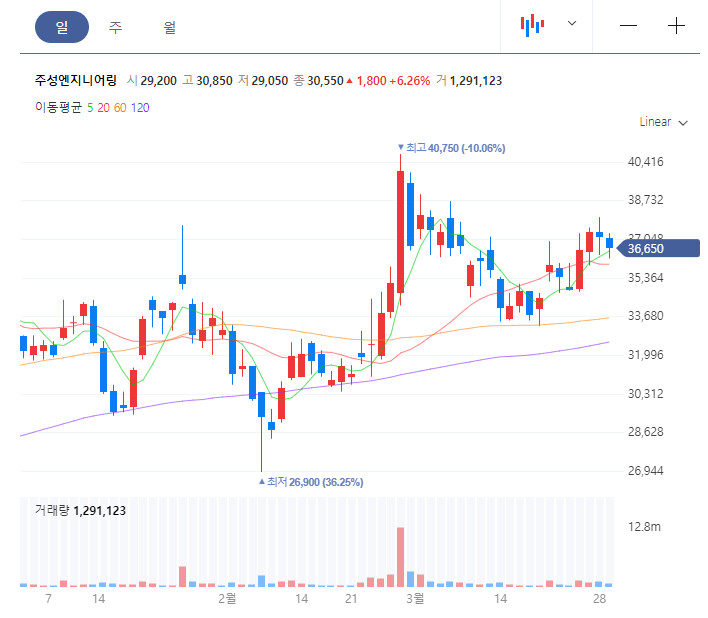Zoom in with the plus icon
Screen dimensions: 708x618
676,26
